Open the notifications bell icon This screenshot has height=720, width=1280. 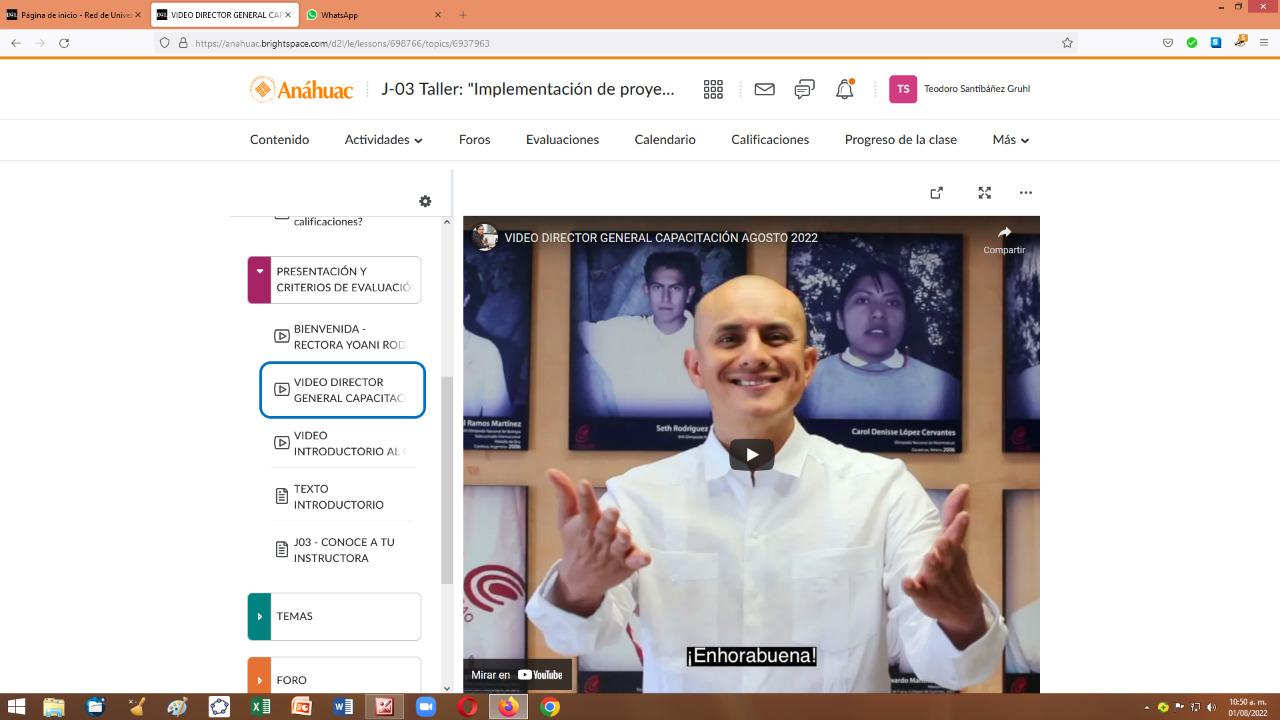tap(845, 89)
